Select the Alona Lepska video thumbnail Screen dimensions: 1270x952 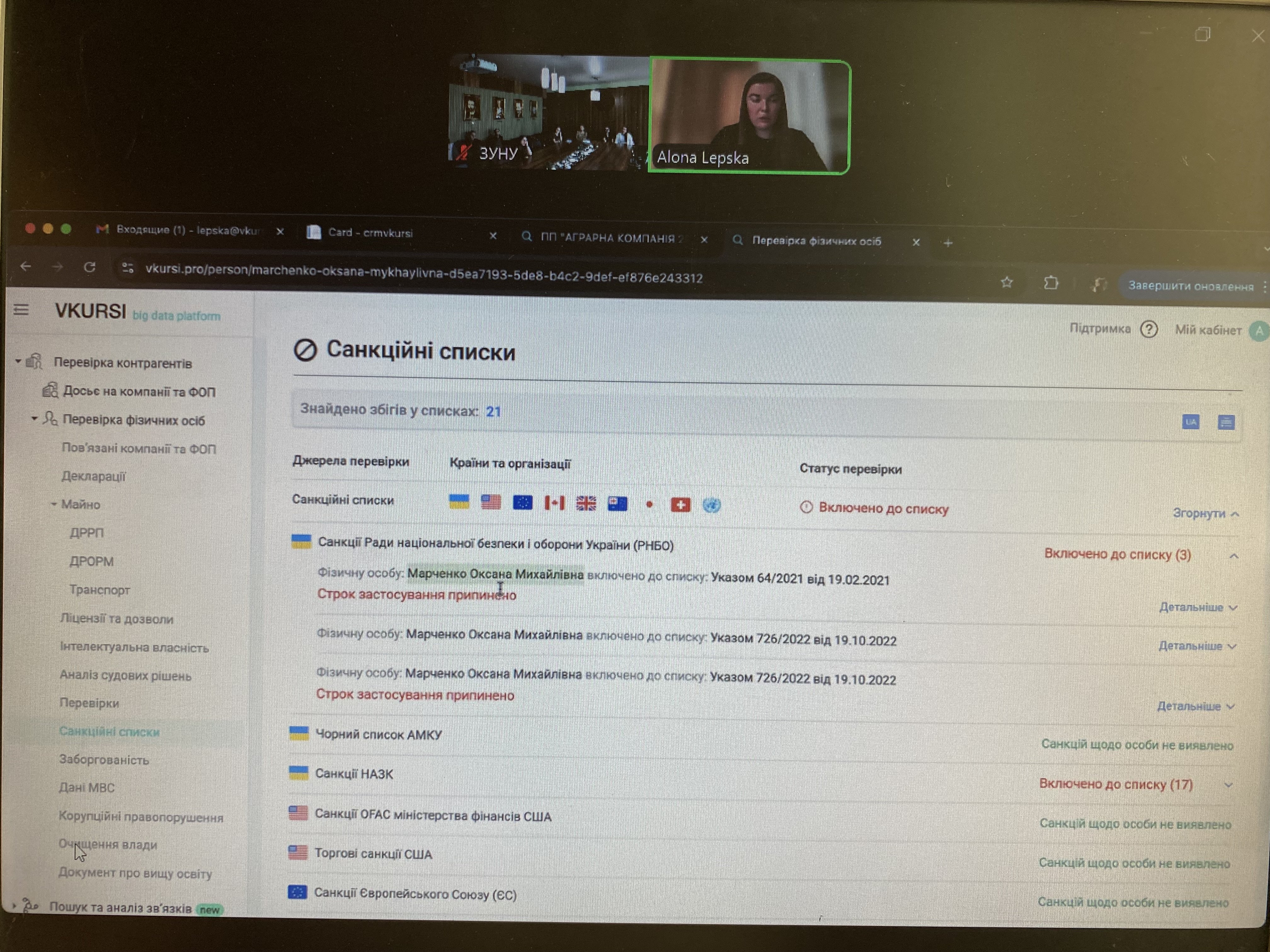749,116
